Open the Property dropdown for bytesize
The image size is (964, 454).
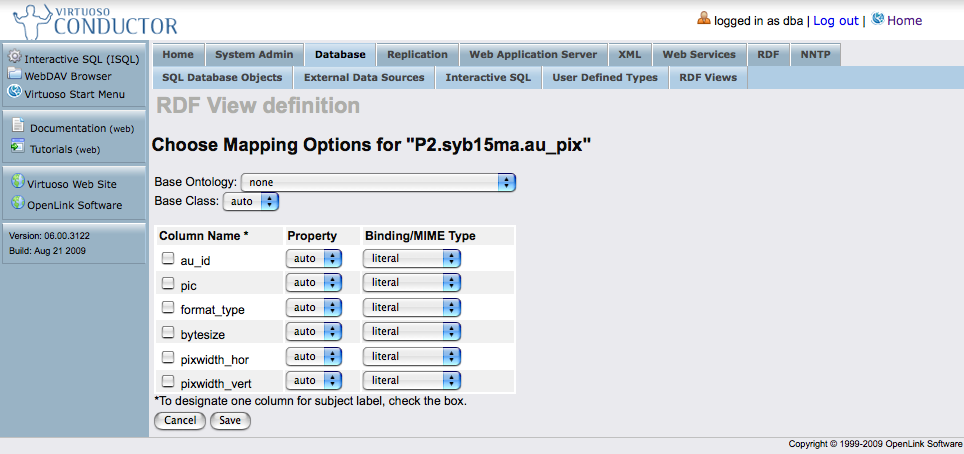pos(313,332)
